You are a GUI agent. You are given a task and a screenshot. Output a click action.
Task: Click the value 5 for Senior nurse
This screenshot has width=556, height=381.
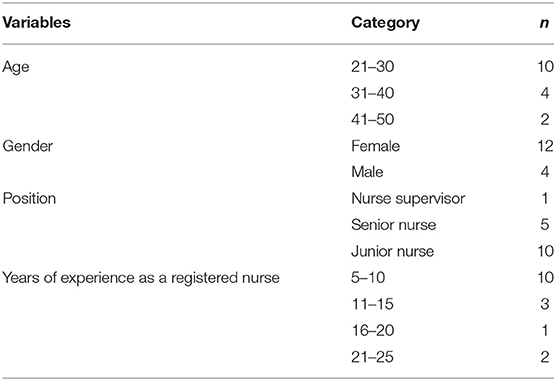(x=545, y=225)
